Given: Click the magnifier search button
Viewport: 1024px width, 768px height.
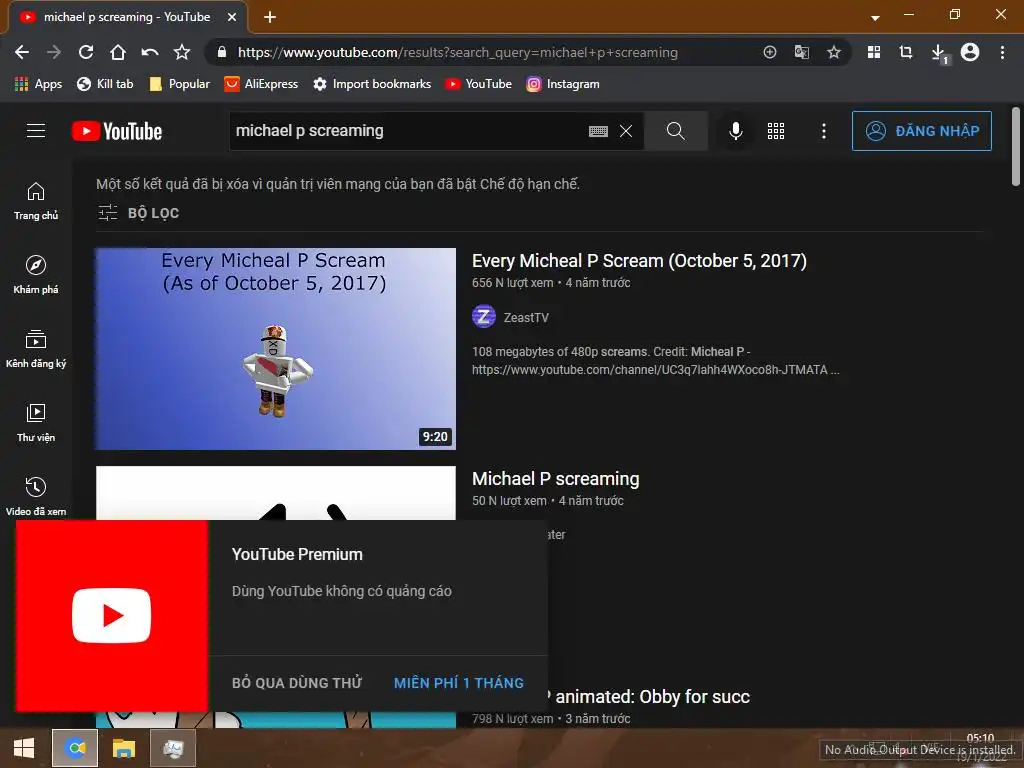Looking at the screenshot, I should pyautogui.click(x=676, y=131).
